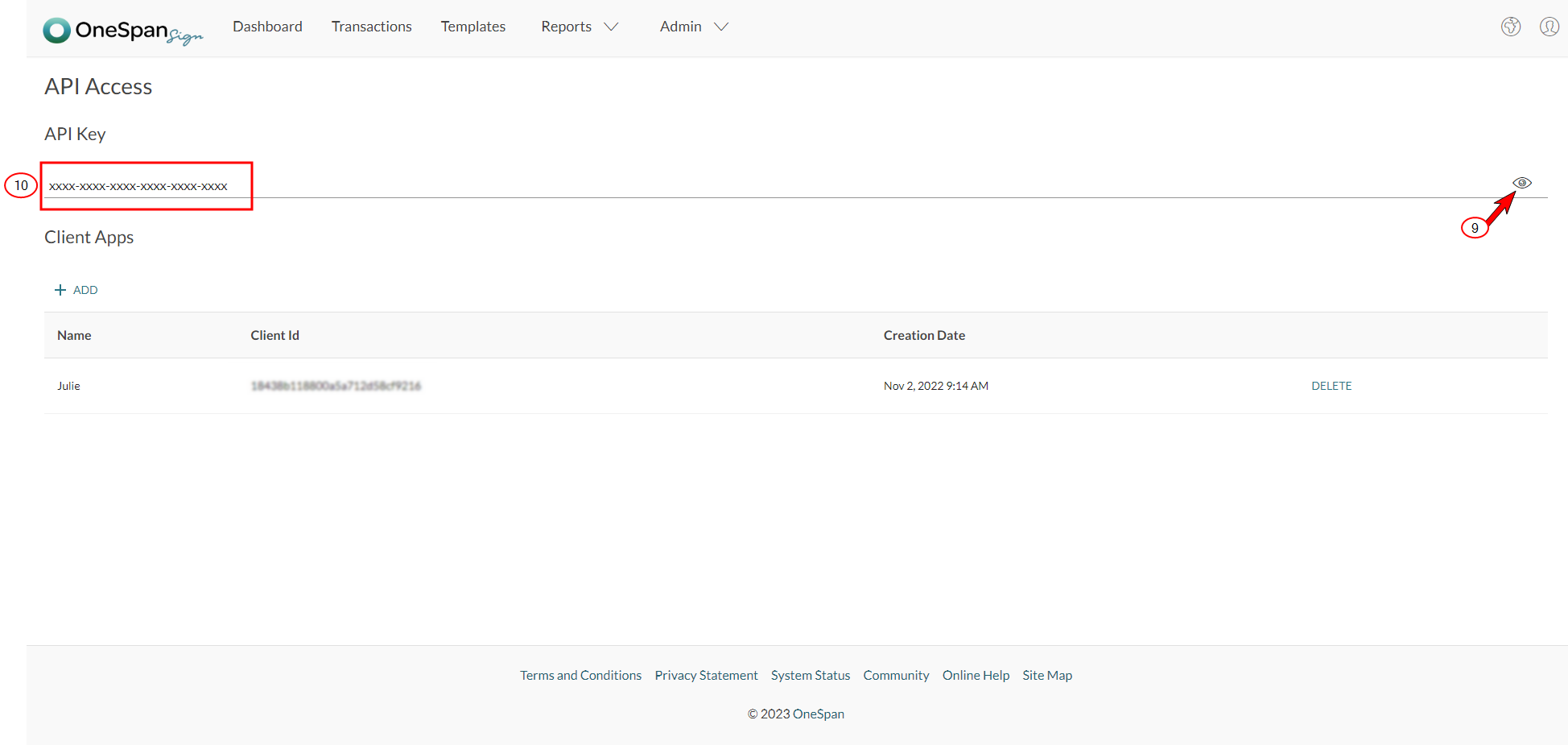1568x745 pixels.
Task: Delete the Julie client app
Action: click(1331, 386)
